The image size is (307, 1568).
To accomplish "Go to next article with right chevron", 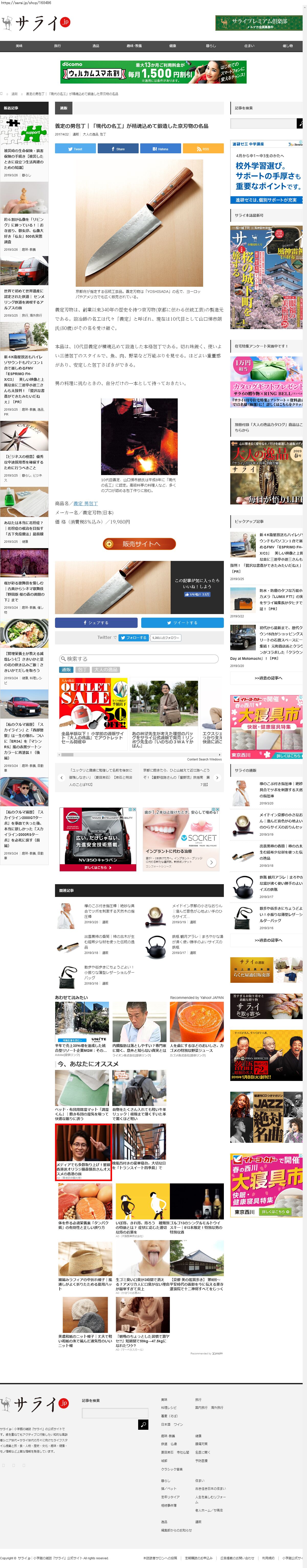I will point(217,777).
